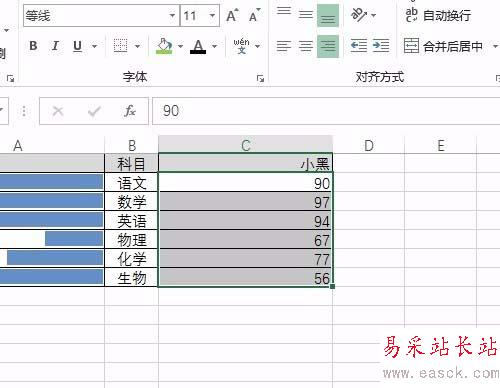Open phonetic guide dropdown arrow
The width and height of the screenshot is (500, 388).
[x=258, y=46]
